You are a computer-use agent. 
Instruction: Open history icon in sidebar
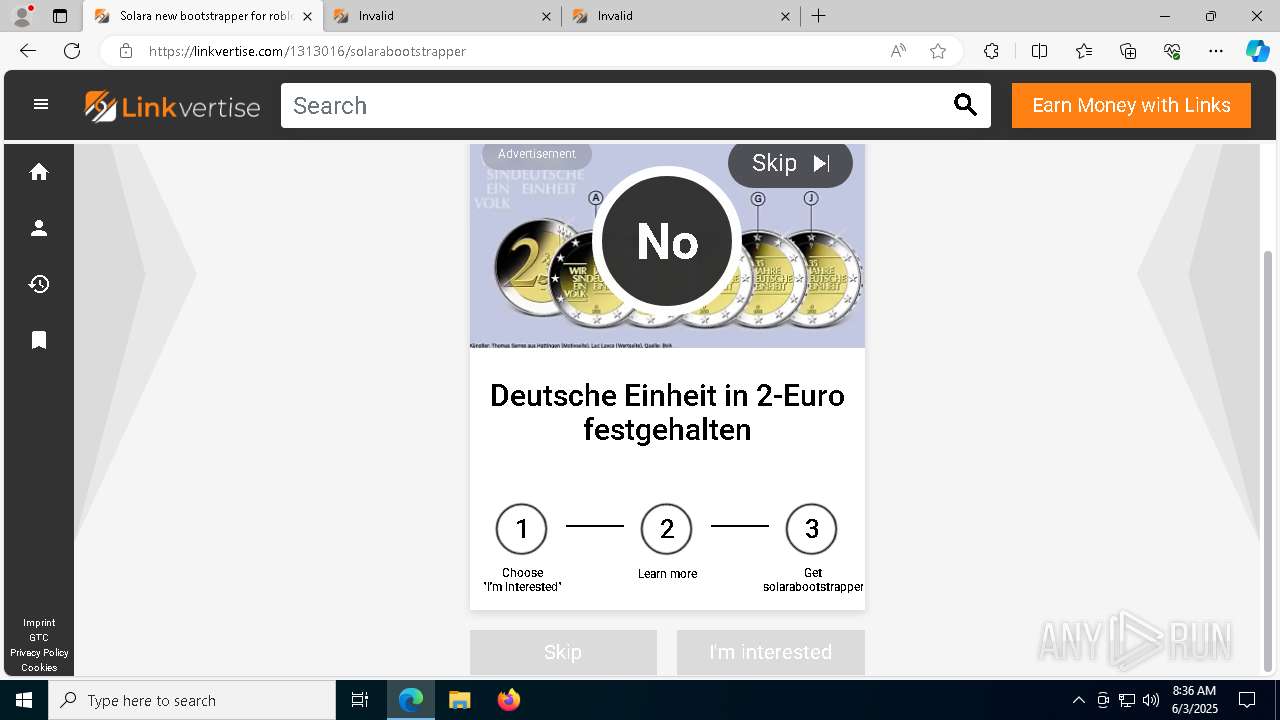[39, 284]
